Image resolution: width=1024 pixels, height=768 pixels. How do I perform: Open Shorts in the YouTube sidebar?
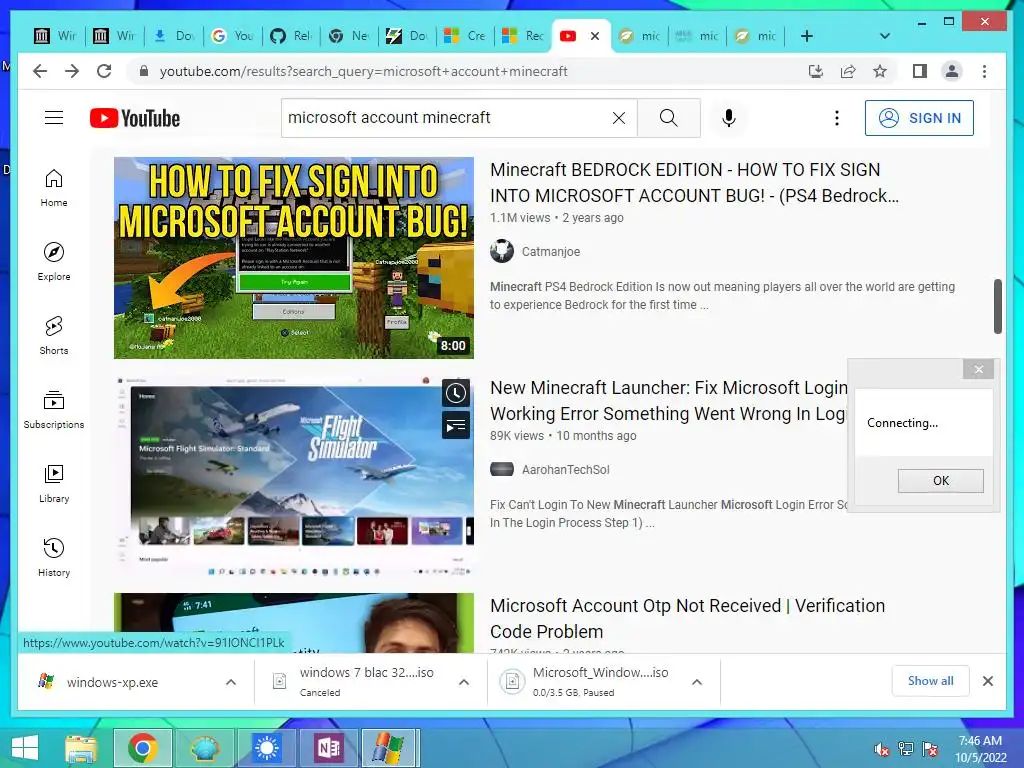pos(54,336)
